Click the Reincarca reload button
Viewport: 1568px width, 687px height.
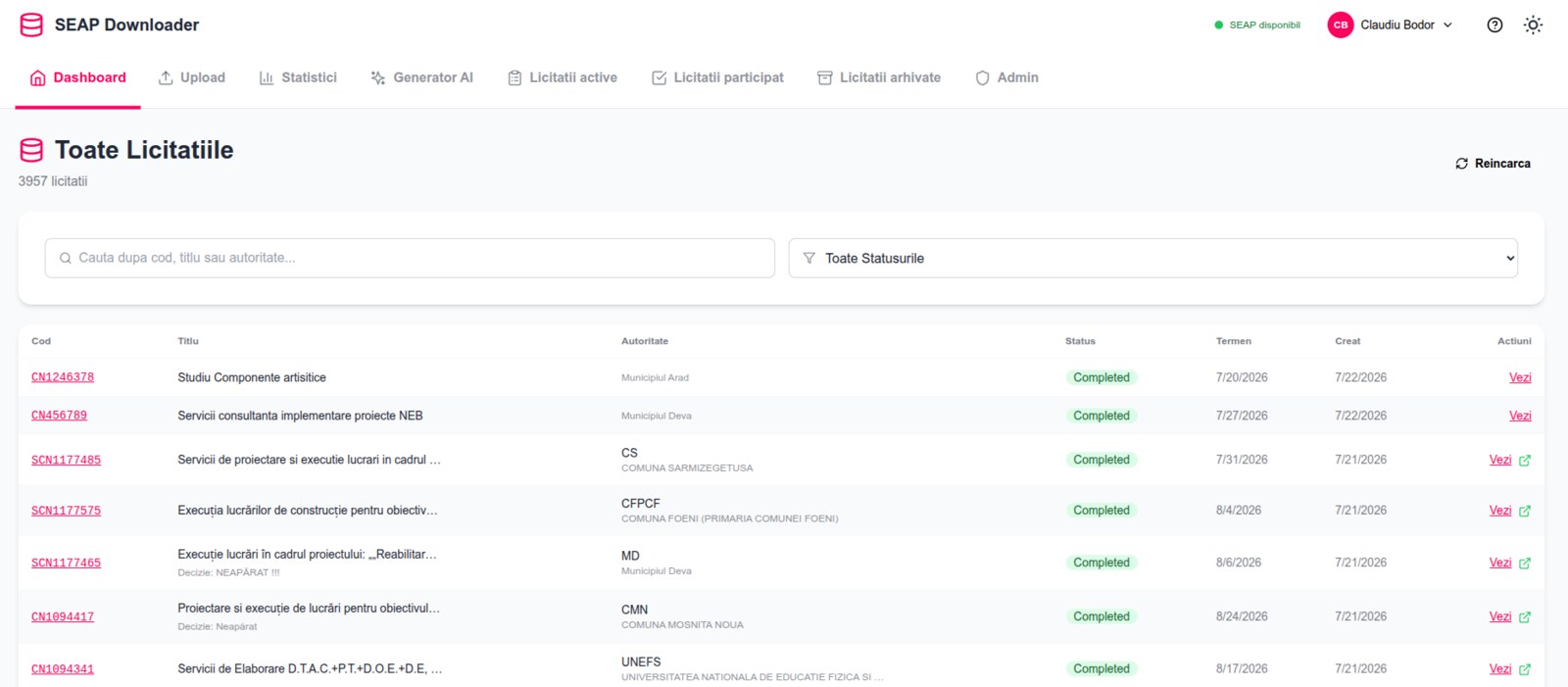tap(1493, 164)
